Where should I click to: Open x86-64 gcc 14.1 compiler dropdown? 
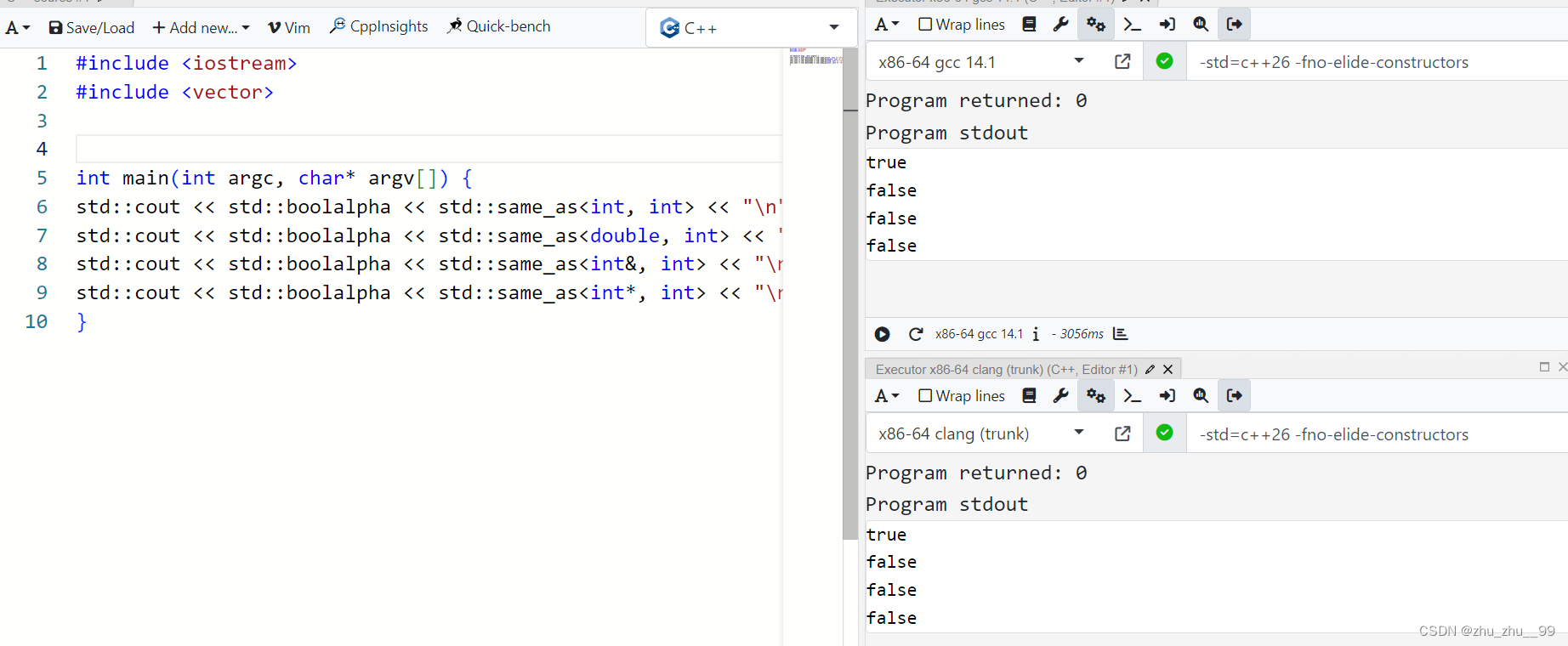[x=982, y=62]
